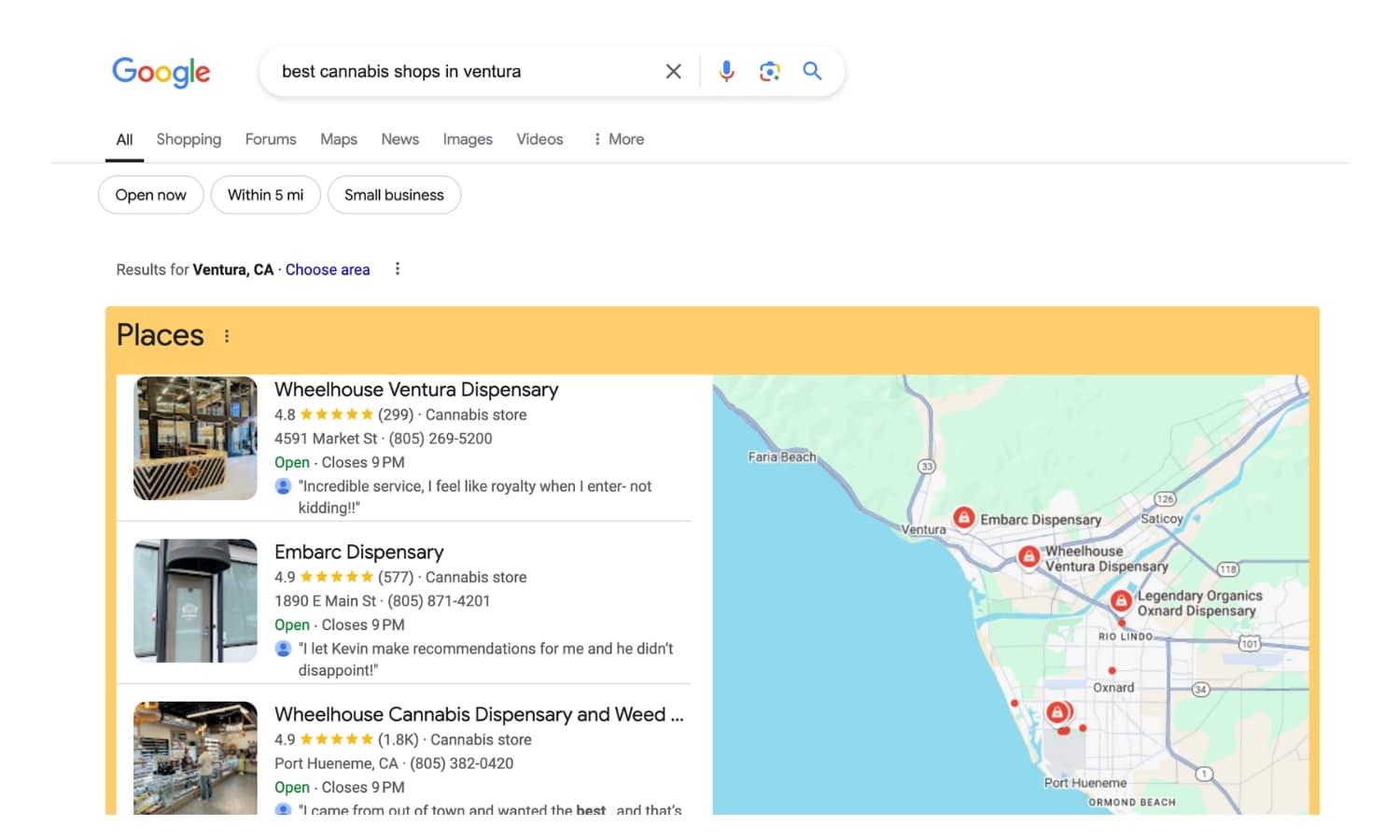Activate voice search with the microphone icon
The height and width of the screenshot is (840, 1400).
(726, 70)
